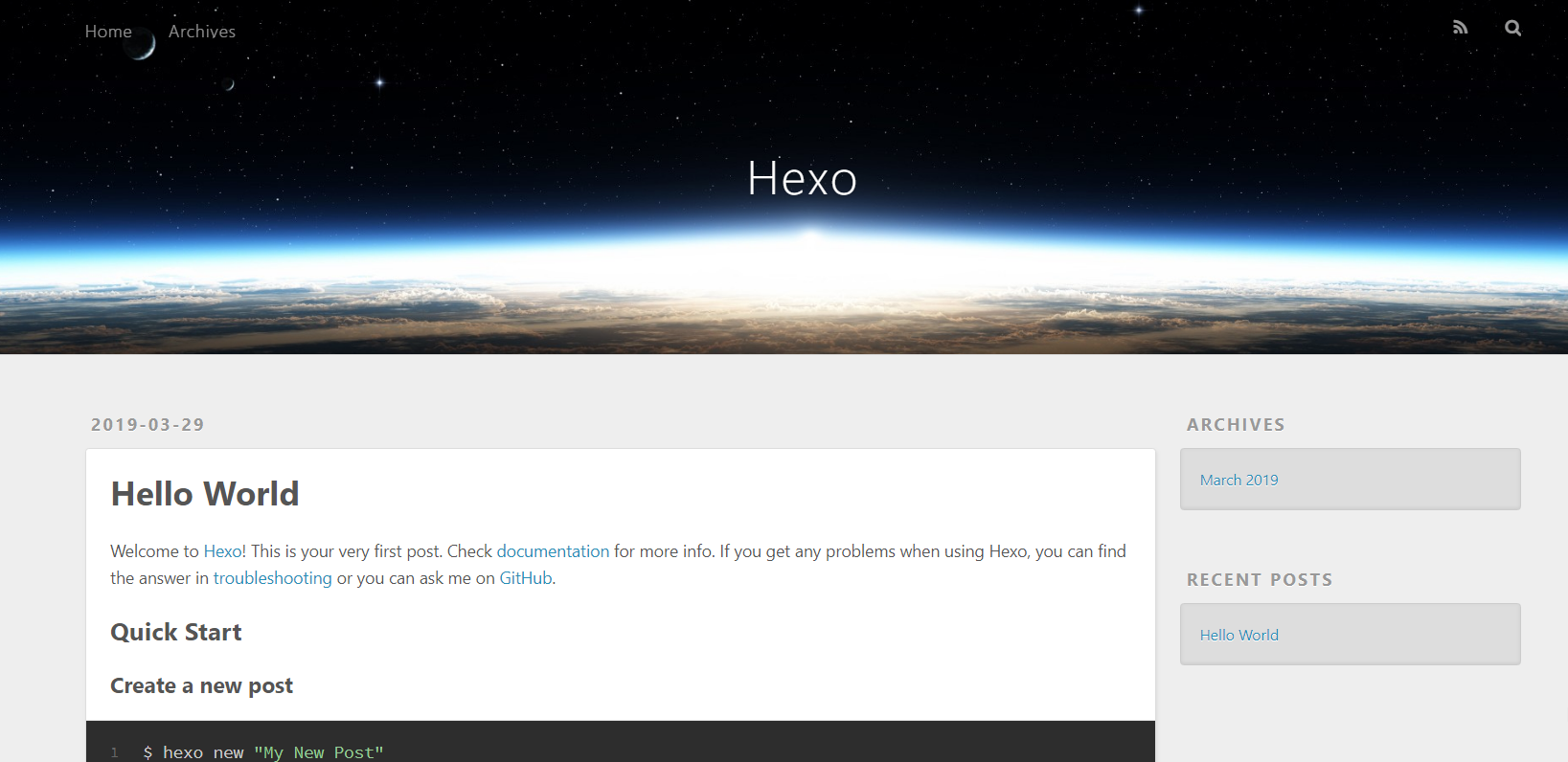Image resolution: width=1568 pixels, height=762 pixels.
Task: Open the 2019-03-29 post date link
Action: coord(148,425)
